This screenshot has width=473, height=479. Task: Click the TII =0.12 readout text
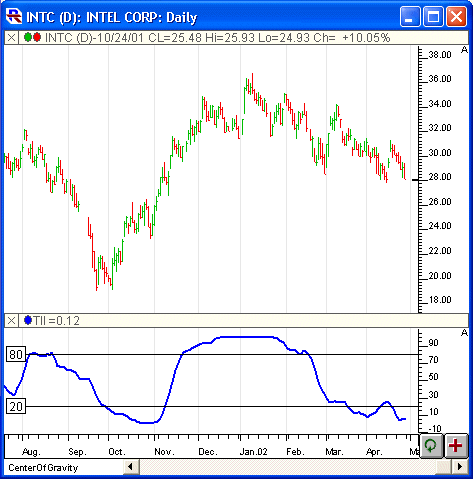pos(57,321)
